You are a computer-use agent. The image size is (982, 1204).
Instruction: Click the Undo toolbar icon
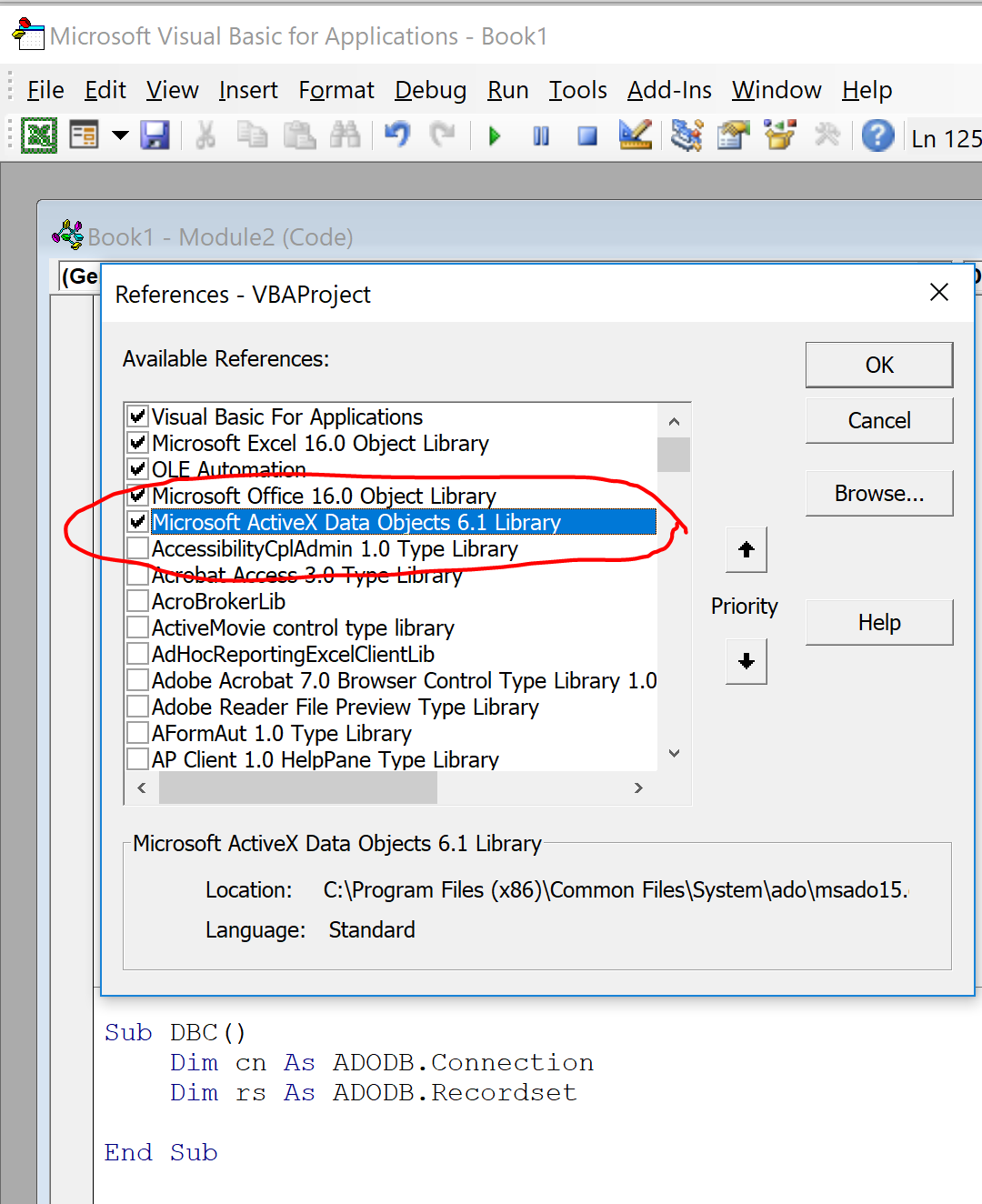click(397, 136)
